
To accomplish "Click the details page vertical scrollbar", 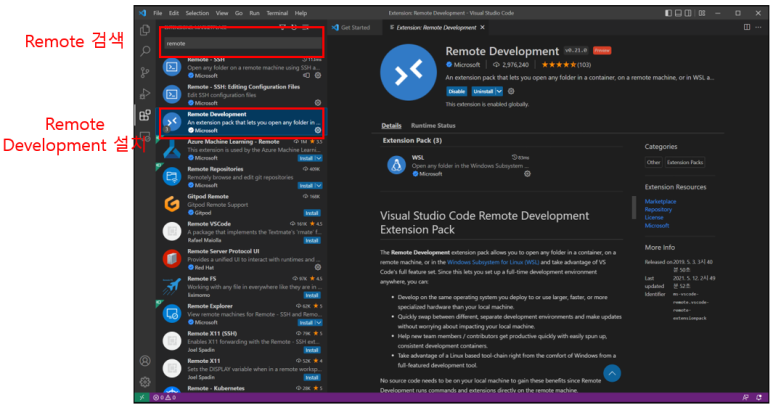I will pyautogui.click(x=633, y=207).
